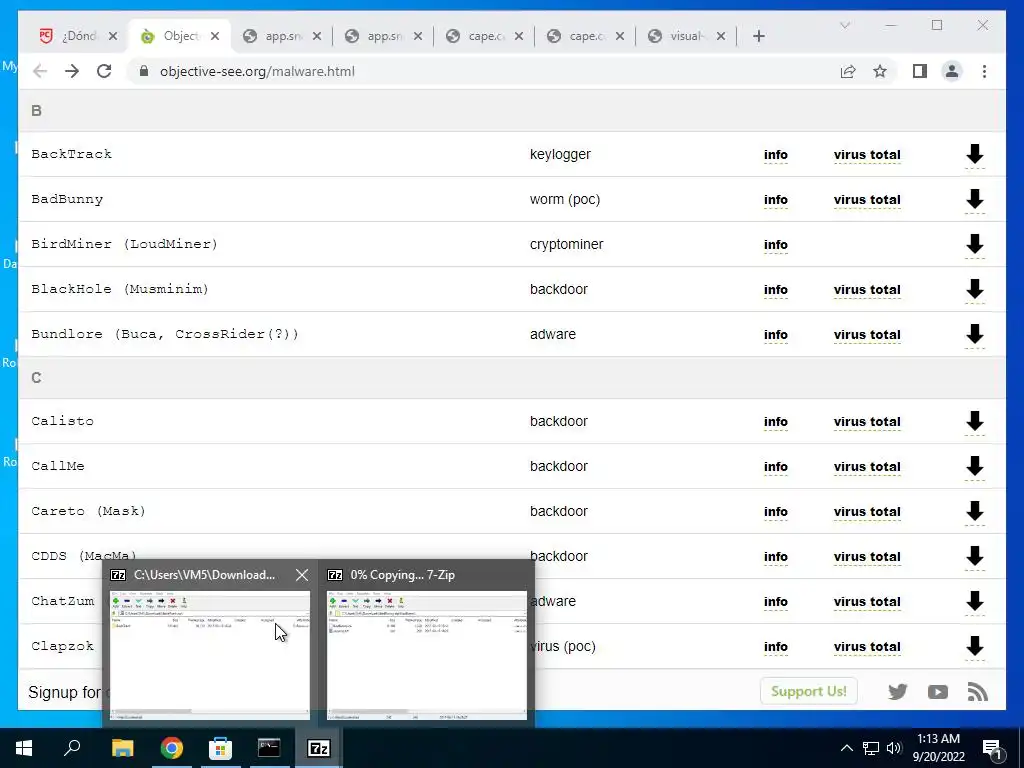The image size is (1024, 768).
Task: Click the 7-Zip taskbar icon
Action: click(x=319, y=748)
